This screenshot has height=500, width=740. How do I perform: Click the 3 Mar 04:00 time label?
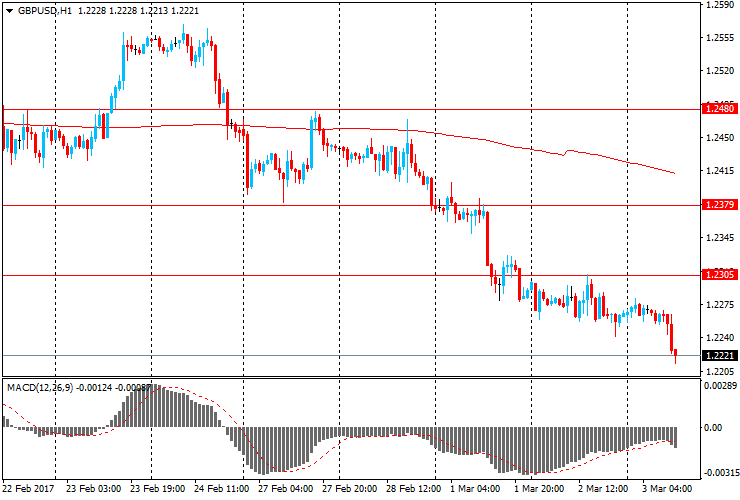point(667,488)
